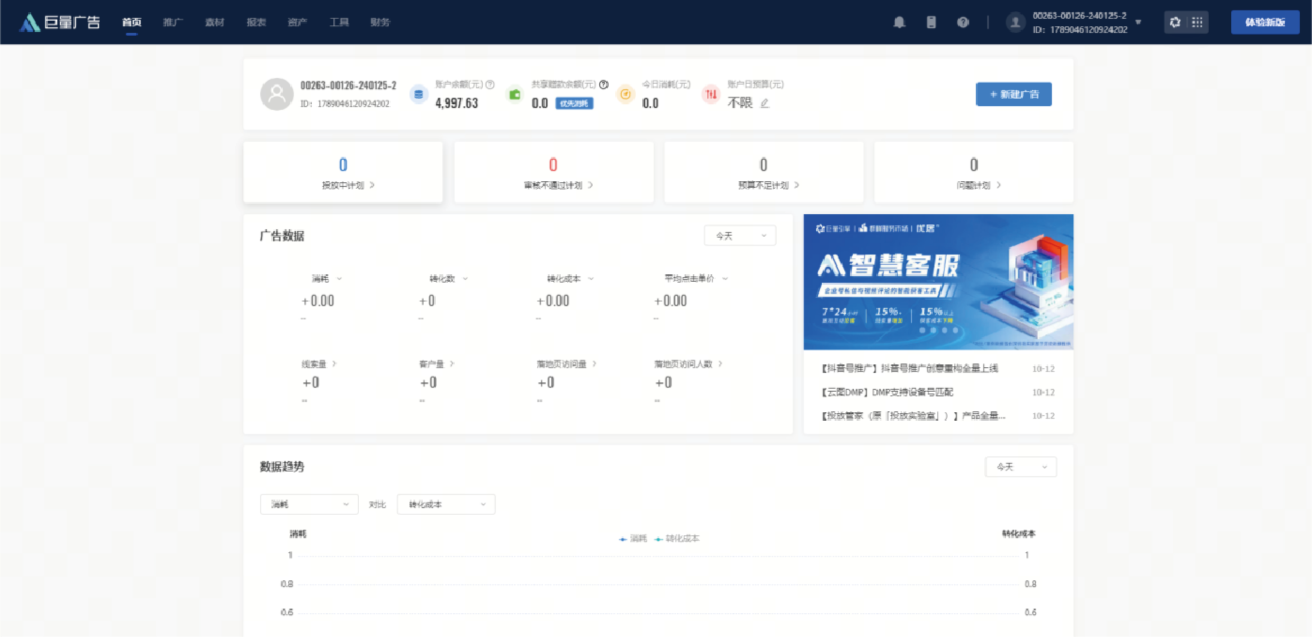Open 今天 dropdown in 数据趋势 panel
Screen dimensions: 1312x638
tap(1020, 467)
